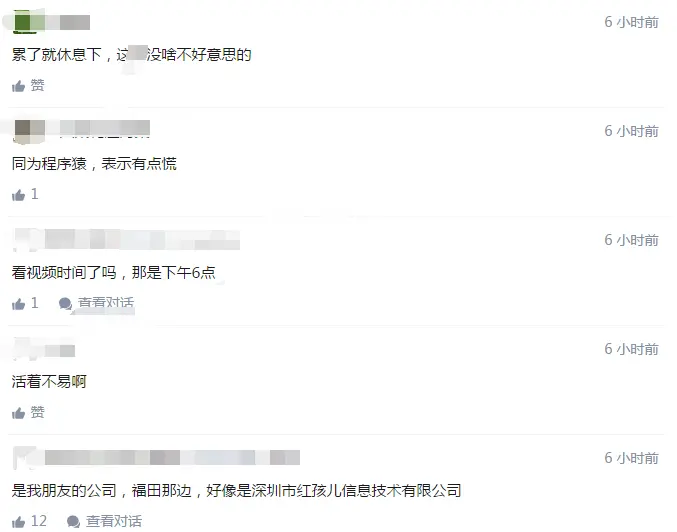
Task: Open 查看对话 under the 红孩儿 company comment
Action: [x=114, y=521]
